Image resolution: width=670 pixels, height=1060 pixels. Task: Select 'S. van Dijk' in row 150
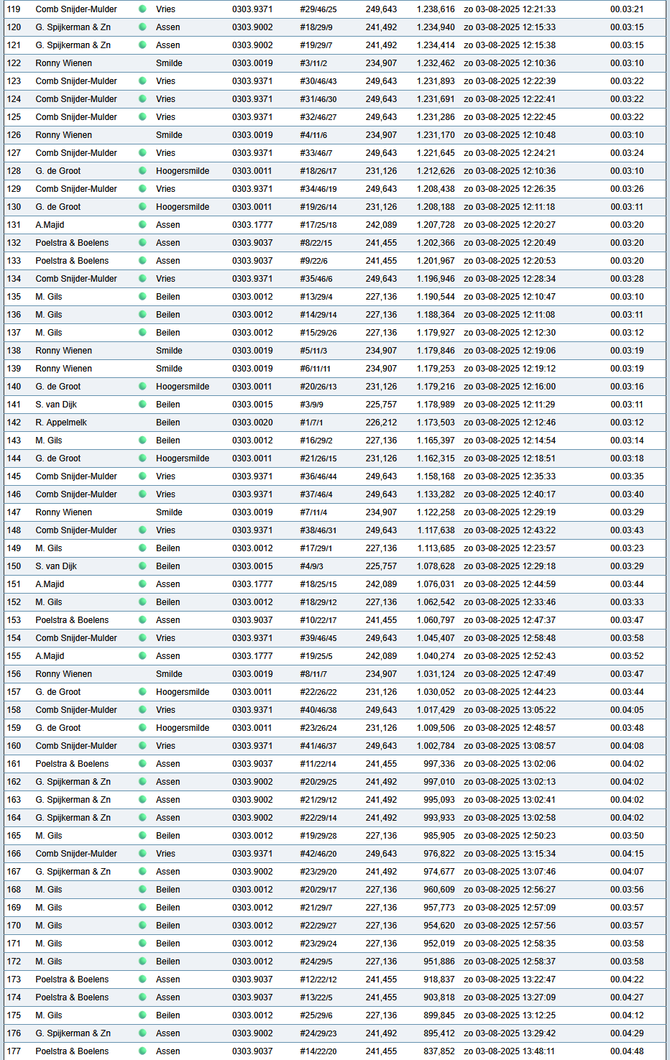56,567
